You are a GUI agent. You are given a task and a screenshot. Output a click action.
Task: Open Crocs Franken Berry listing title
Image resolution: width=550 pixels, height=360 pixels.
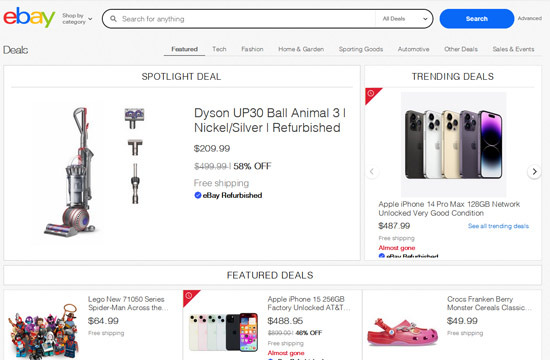(489, 304)
